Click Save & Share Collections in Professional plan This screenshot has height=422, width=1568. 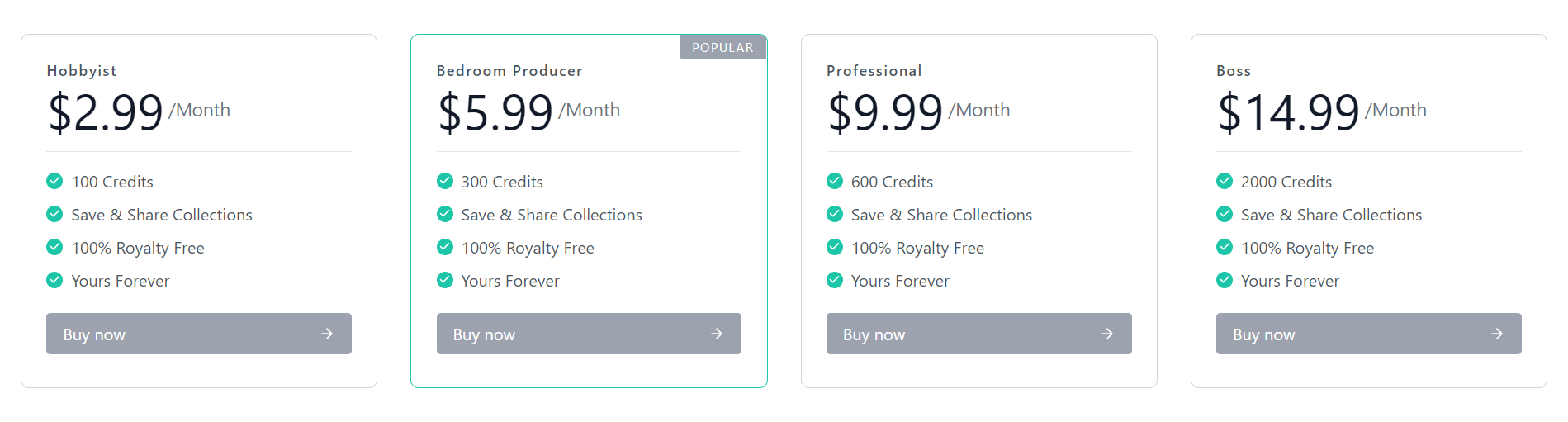(941, 215)
